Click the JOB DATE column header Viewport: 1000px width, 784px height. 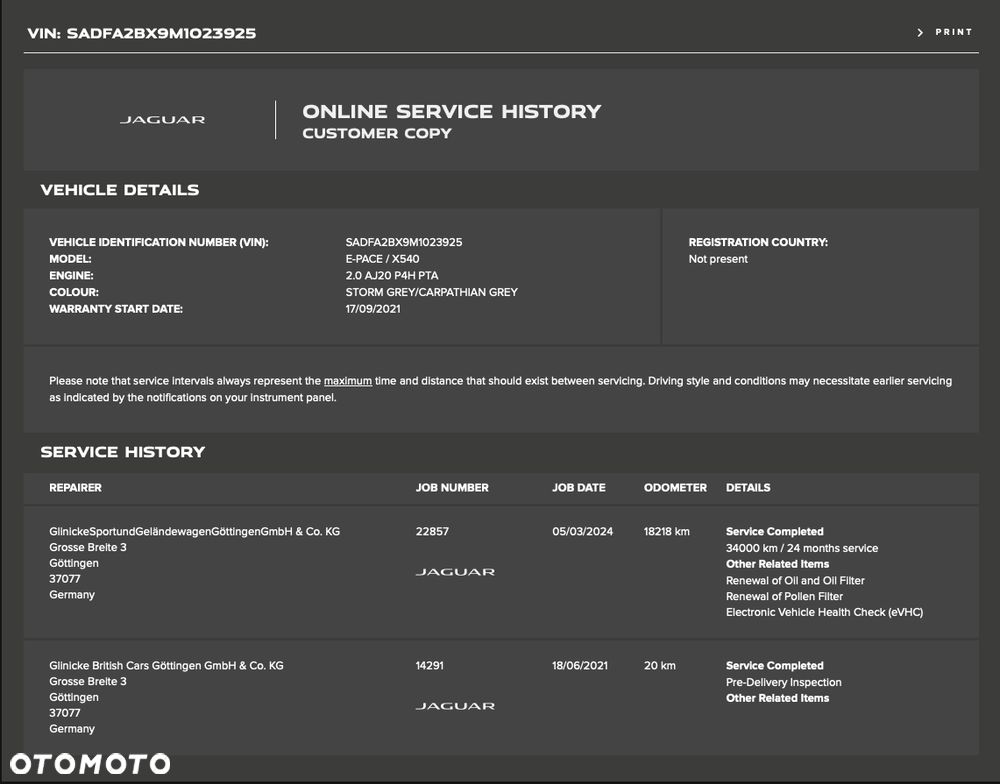coord(579,488)
